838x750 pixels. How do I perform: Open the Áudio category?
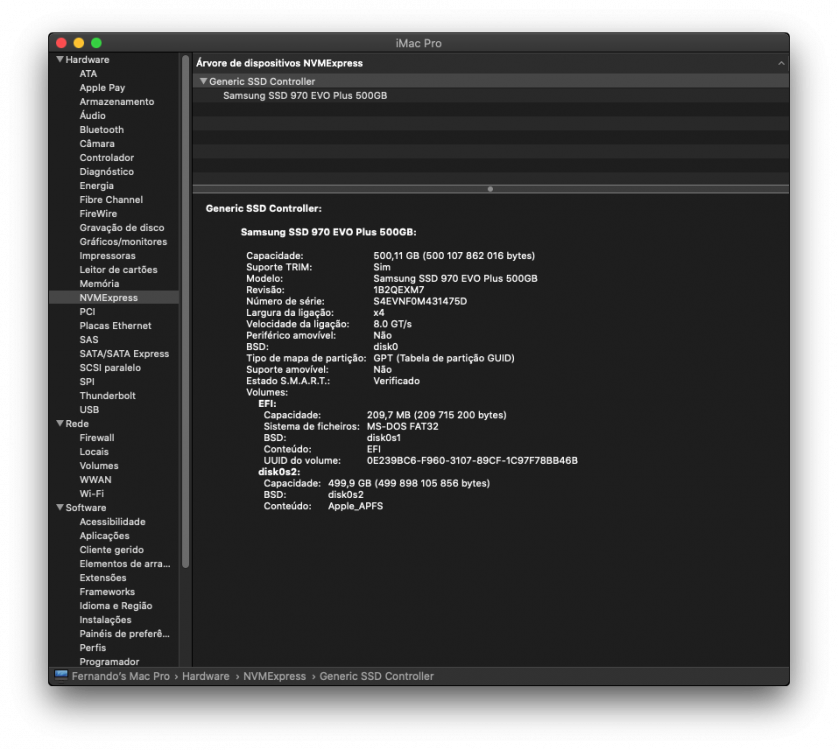(92, 115)
